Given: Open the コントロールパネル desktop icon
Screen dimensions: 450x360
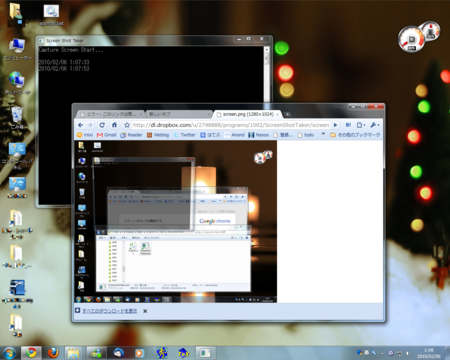Looking at the screenshot, I should point(17,156).
